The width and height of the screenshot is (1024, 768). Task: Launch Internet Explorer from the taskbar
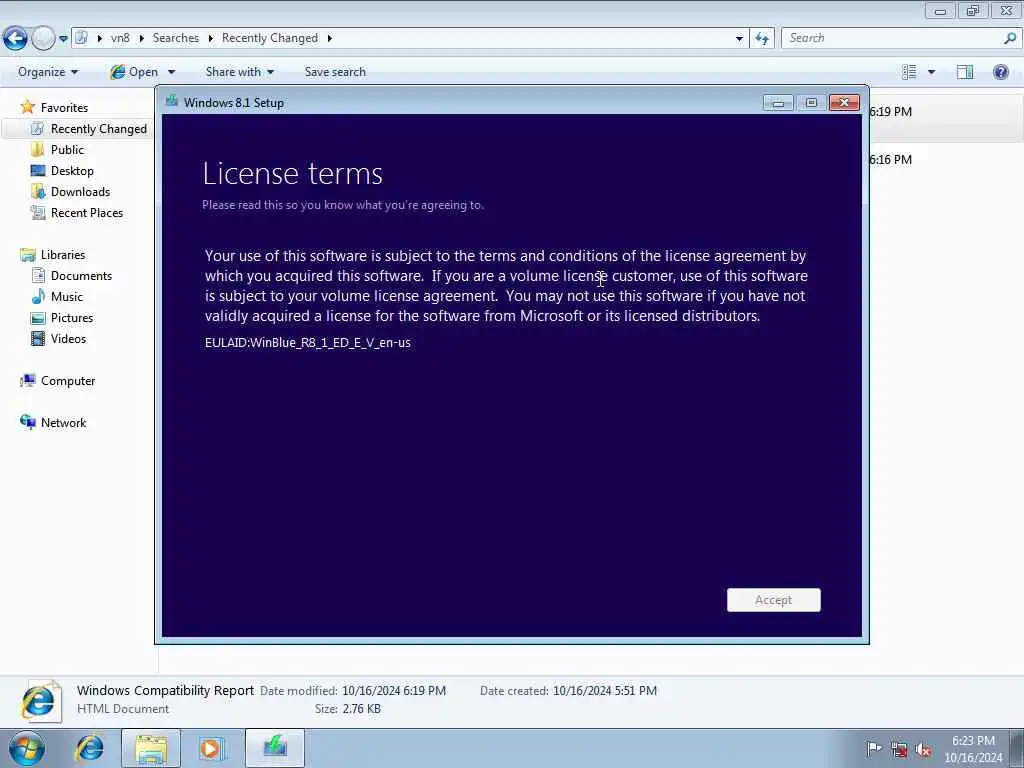[x=89, y=748]
